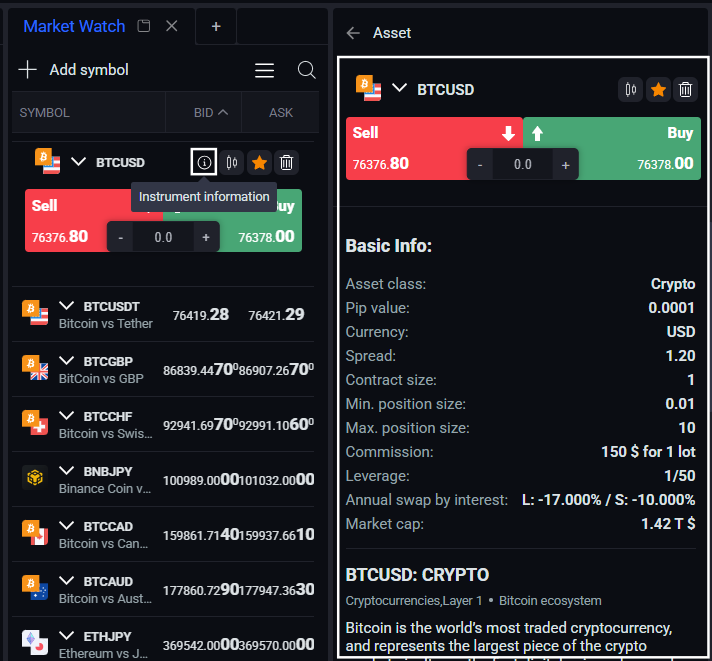Decrease volume with minus in Asset panel
Viewport: 712px width, 661px height.
(480, 165)
